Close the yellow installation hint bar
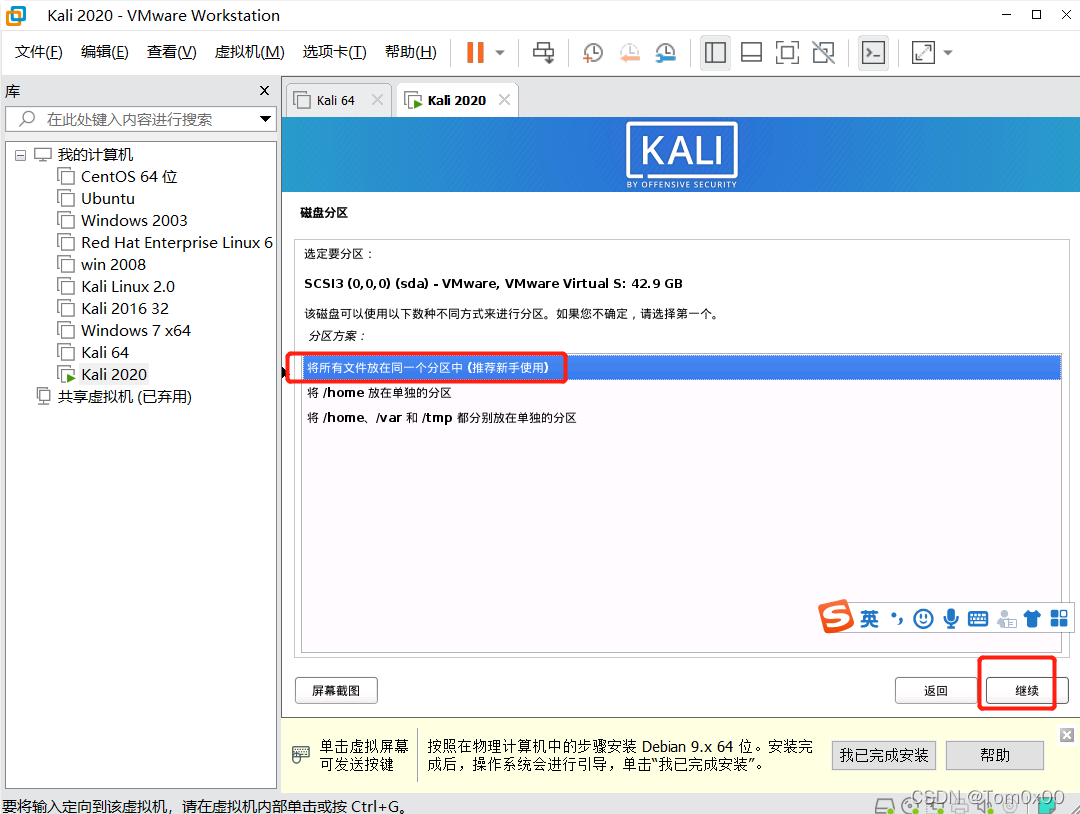 [1067, 735]
